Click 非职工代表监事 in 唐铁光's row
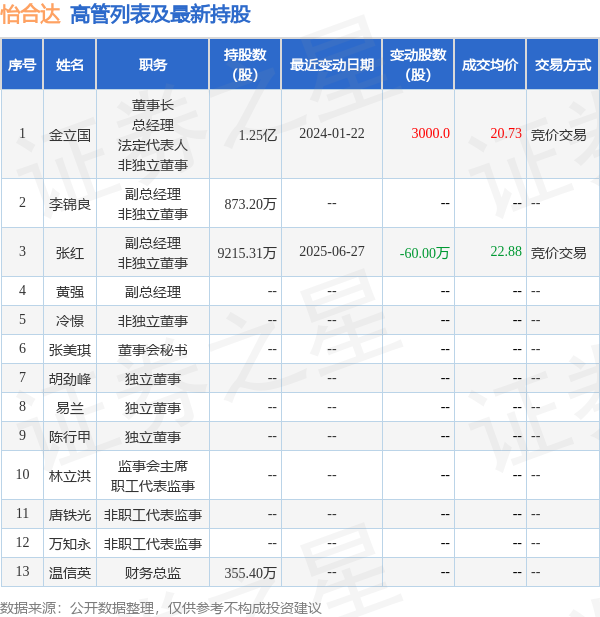This screenshot has width=600, height=617. (153, 515)
